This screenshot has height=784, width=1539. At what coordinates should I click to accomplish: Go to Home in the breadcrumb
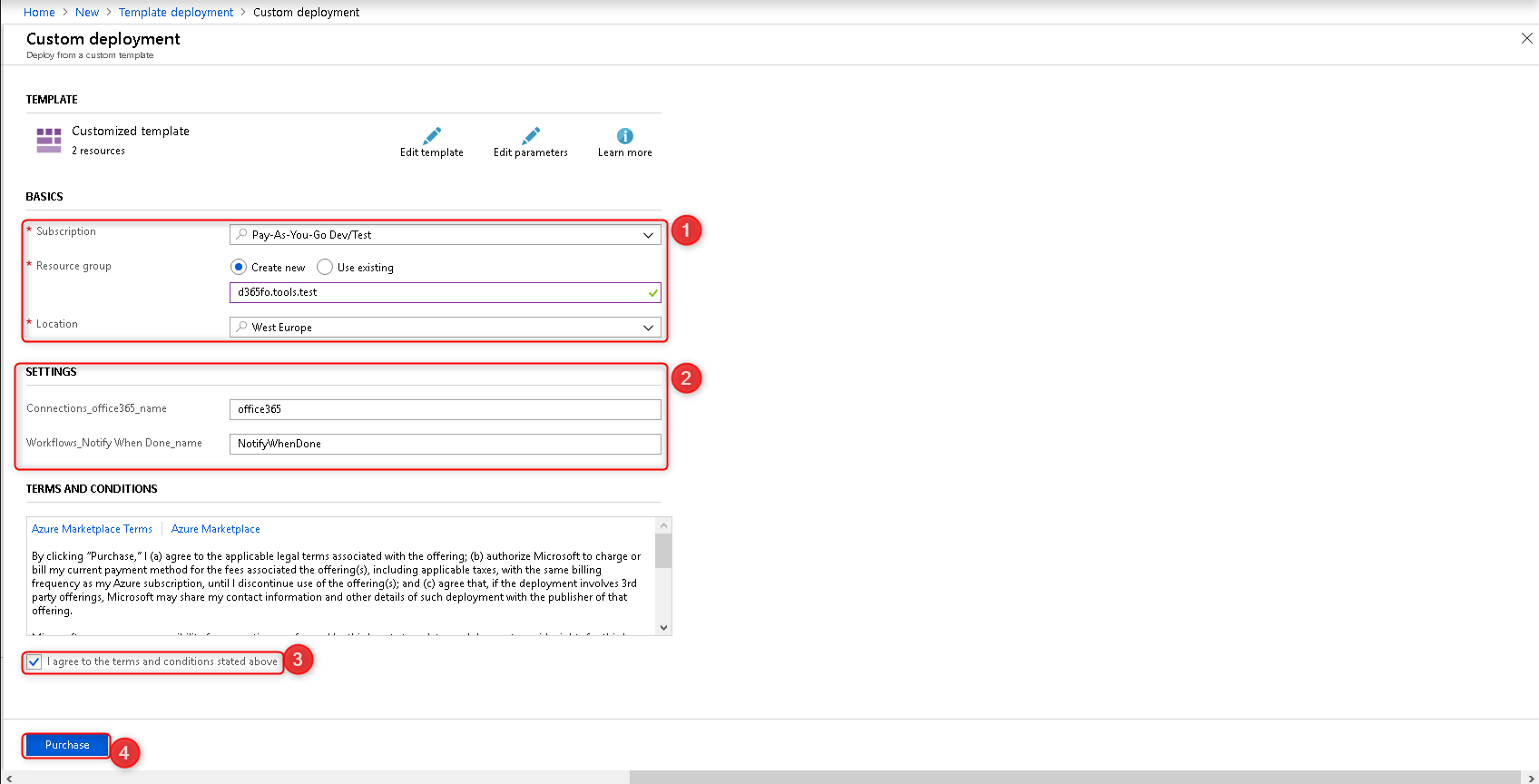39,12
